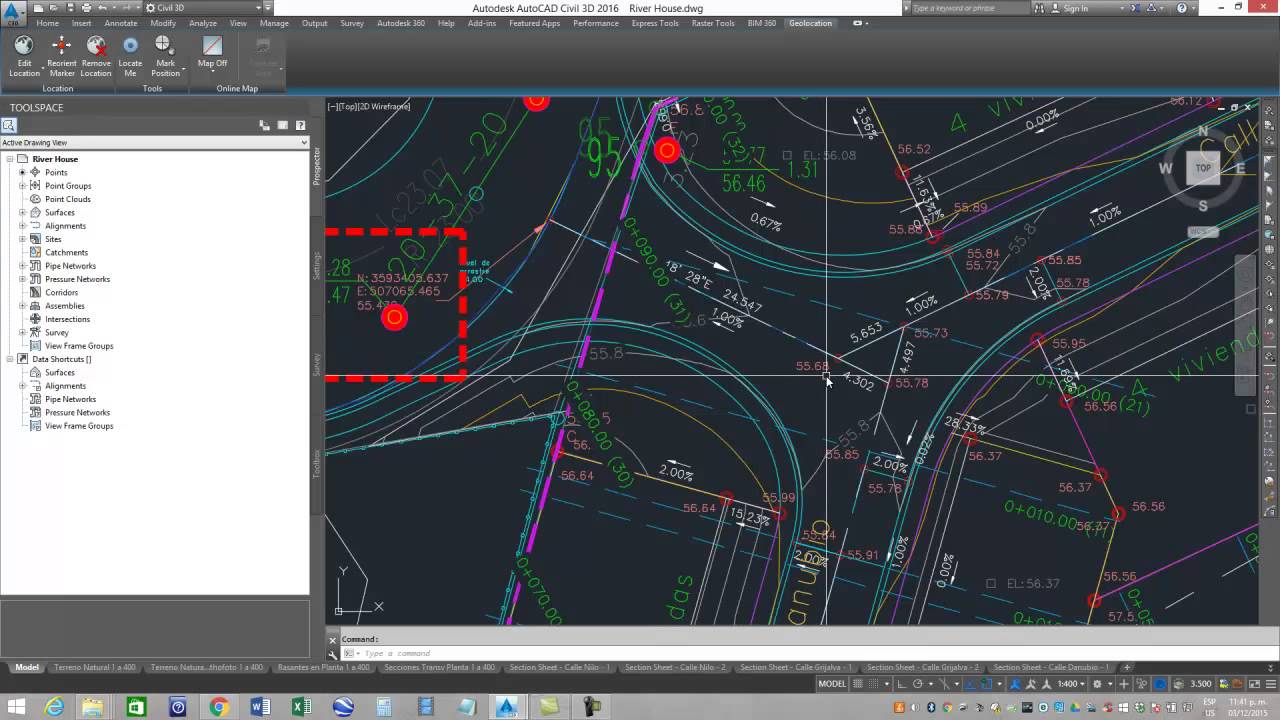Click the Save icon in quick access toolbar
This screenshot has height=720, width=1280.
pos(70,8)
